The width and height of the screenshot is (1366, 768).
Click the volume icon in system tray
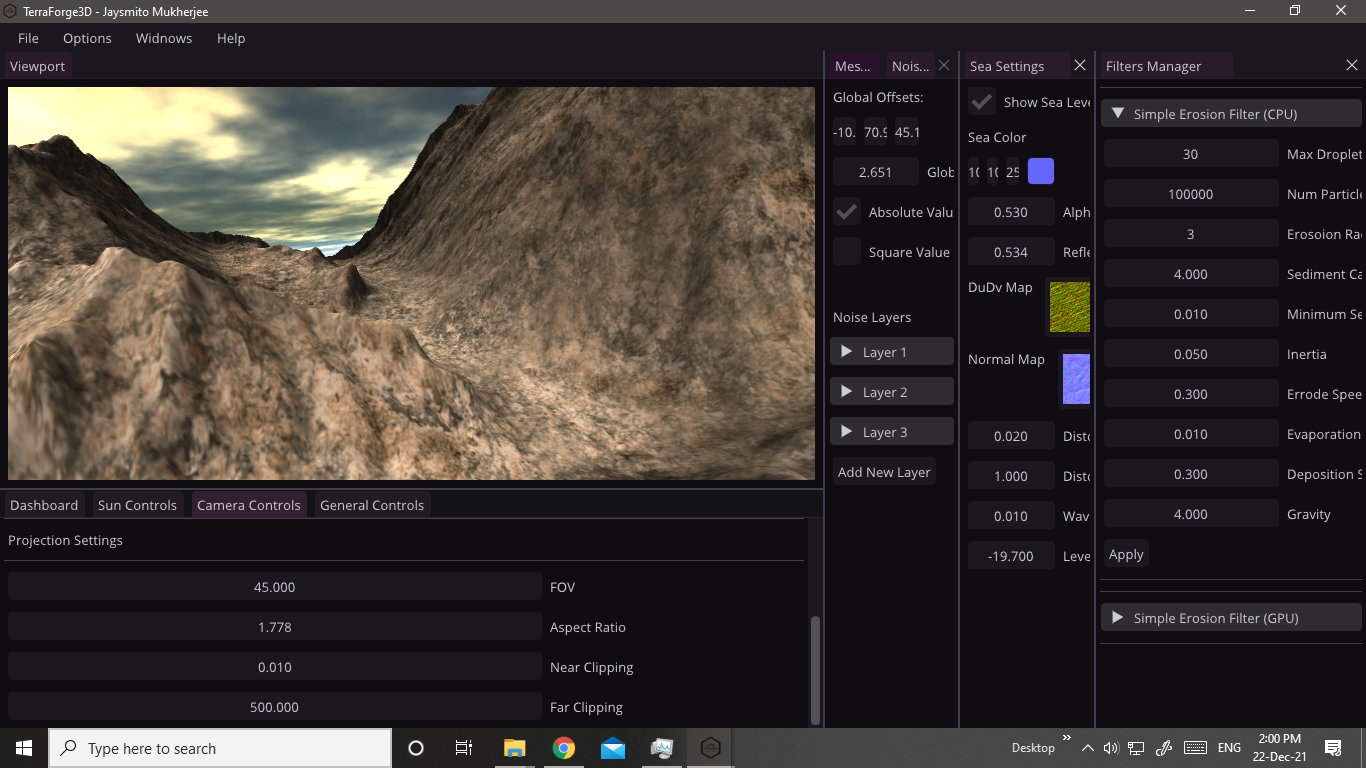coord(1111,748)
